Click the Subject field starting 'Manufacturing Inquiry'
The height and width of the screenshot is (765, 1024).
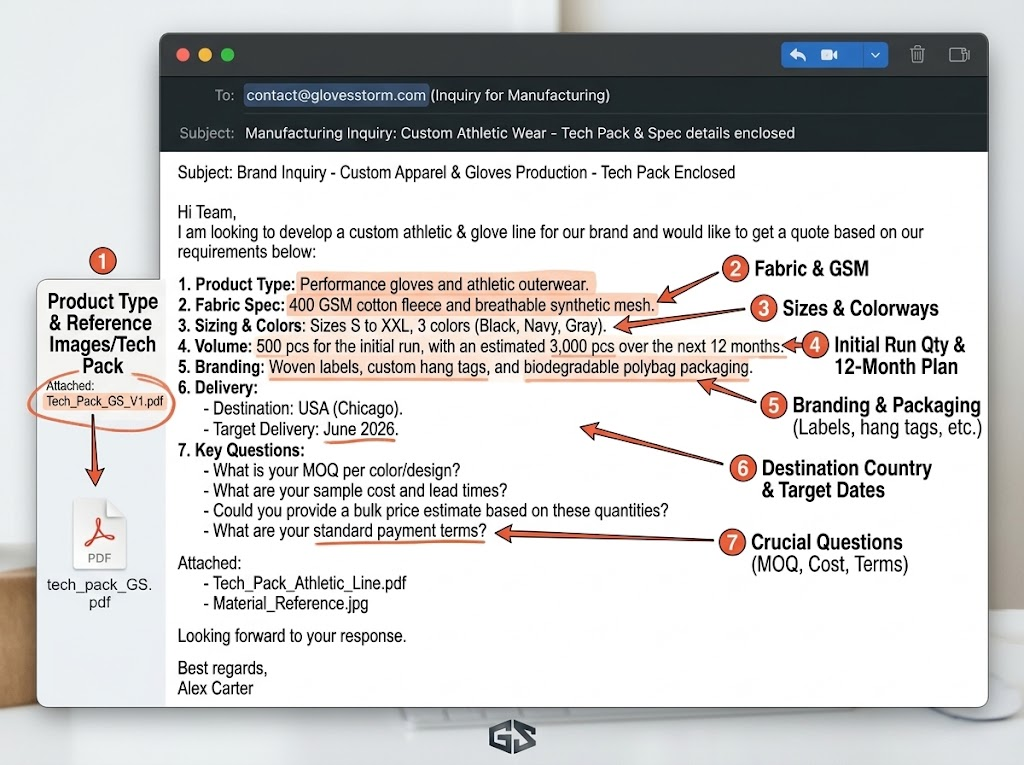520,133
